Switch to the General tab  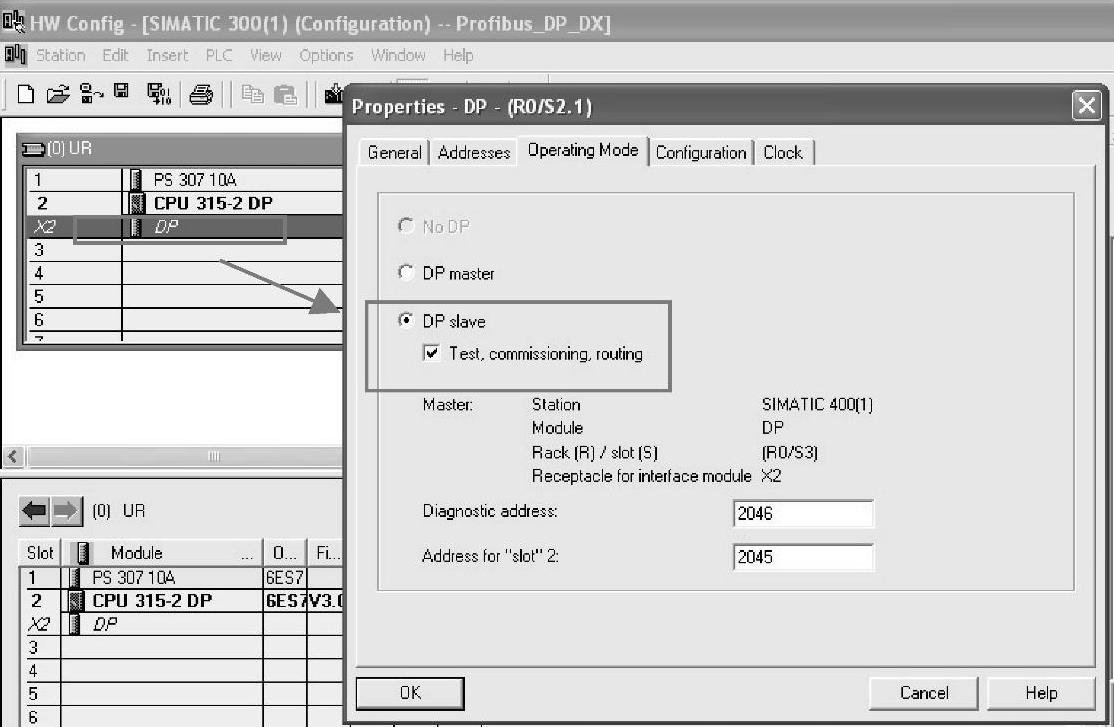click(394, 152)
